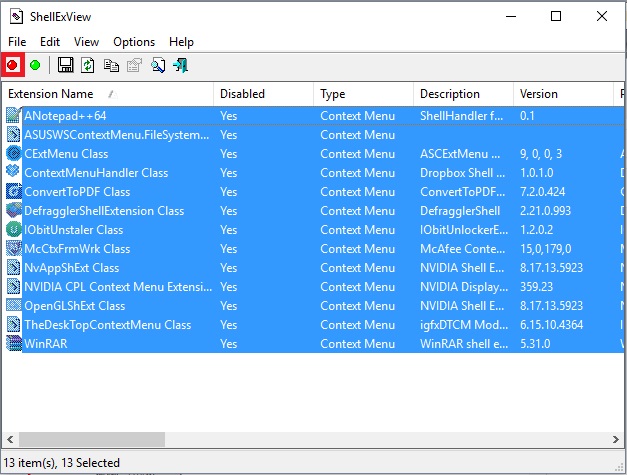Click the McCtxFrmWrk Class icon
This screenshot has height=475, width=627.
14,248
